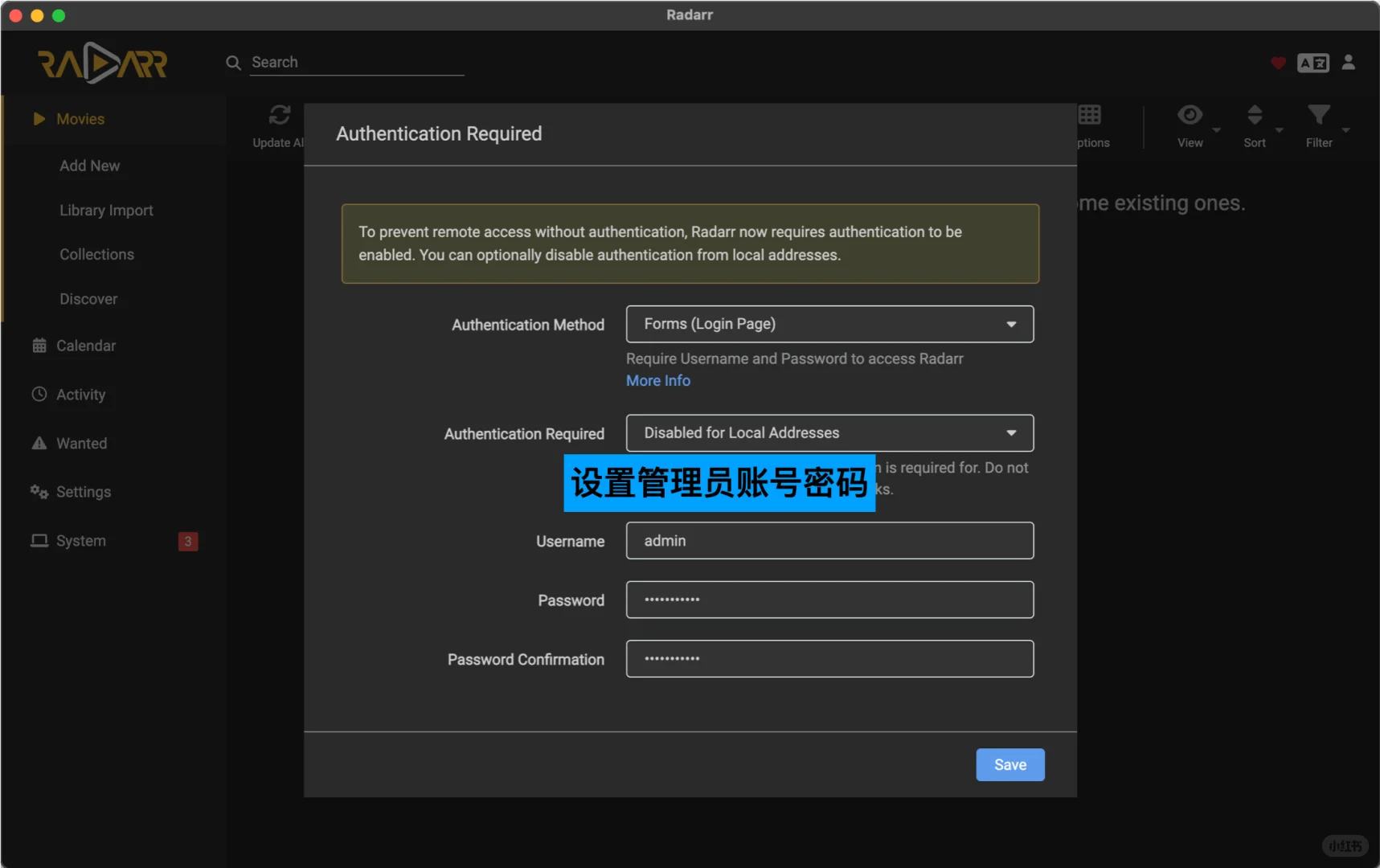The image size is (1380, 868).
Task: Open the System section
Action: click(81, 541)
